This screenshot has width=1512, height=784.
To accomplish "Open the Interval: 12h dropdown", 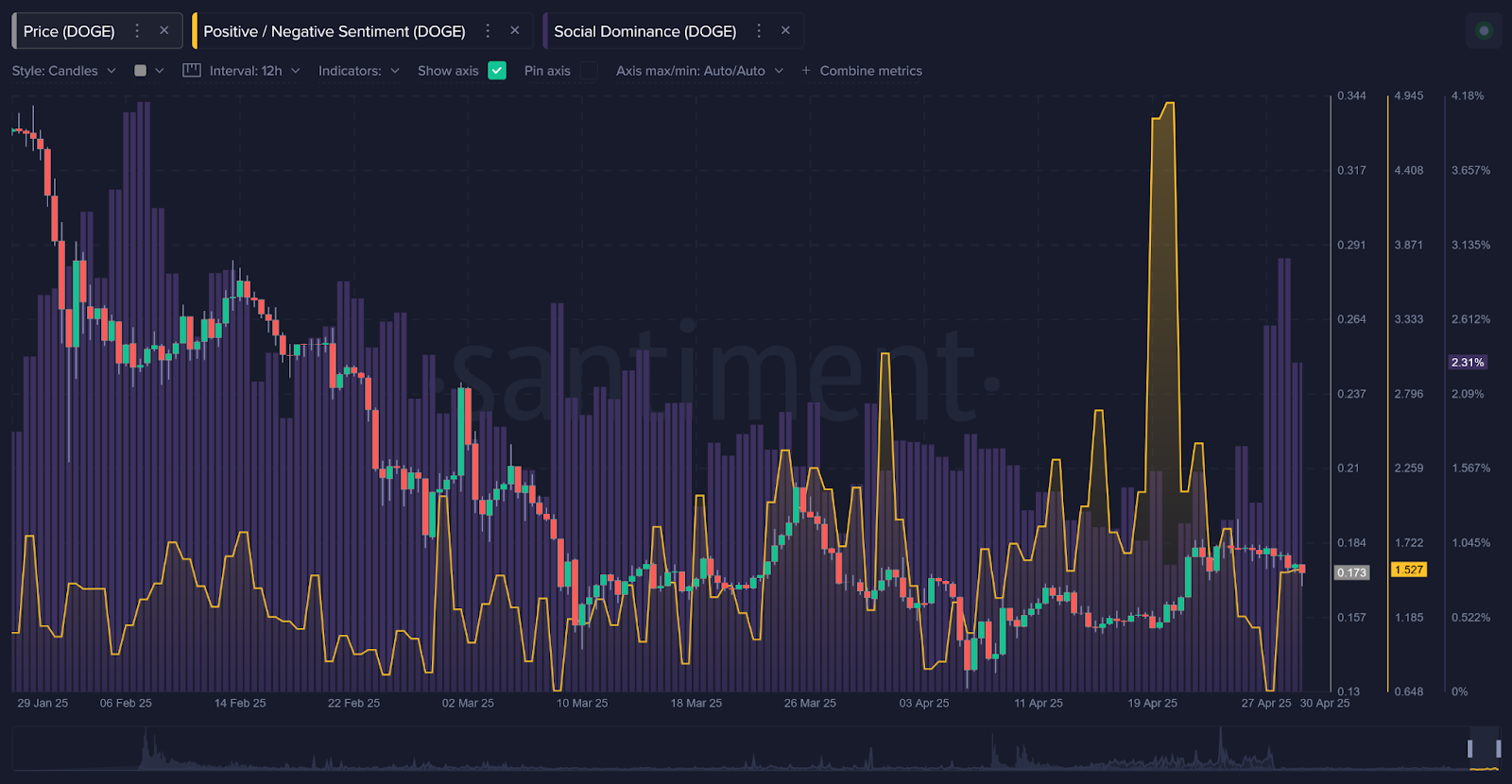I will click(253, 71).
